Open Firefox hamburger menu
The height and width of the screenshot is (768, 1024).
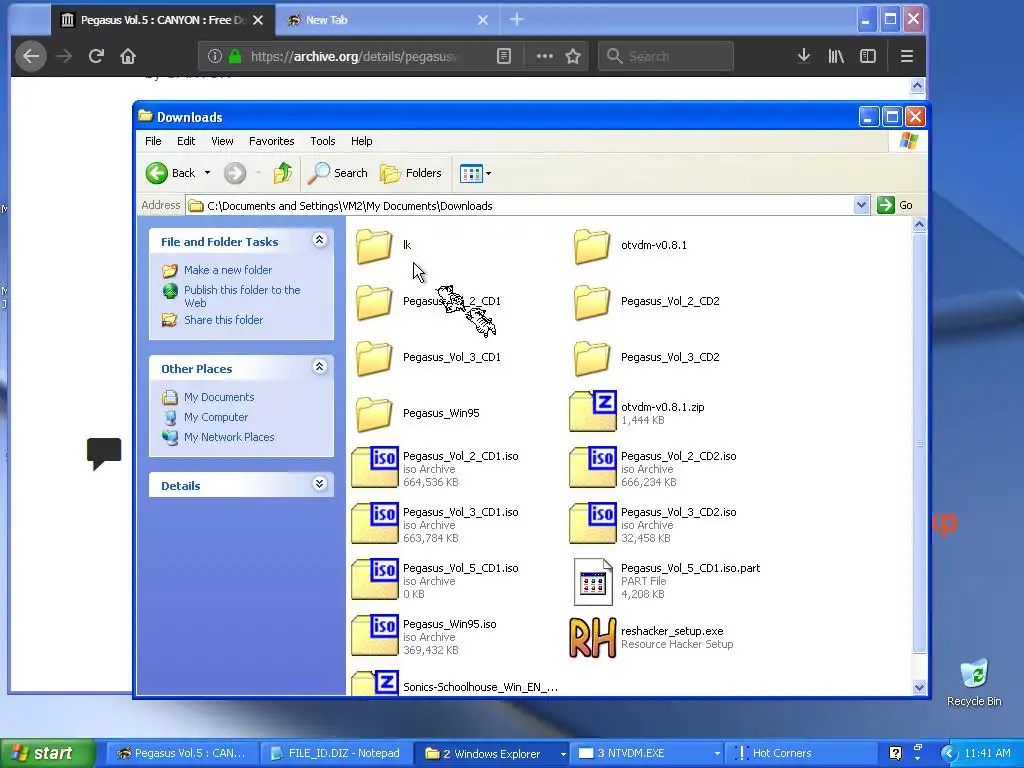(x=906, y=56)
